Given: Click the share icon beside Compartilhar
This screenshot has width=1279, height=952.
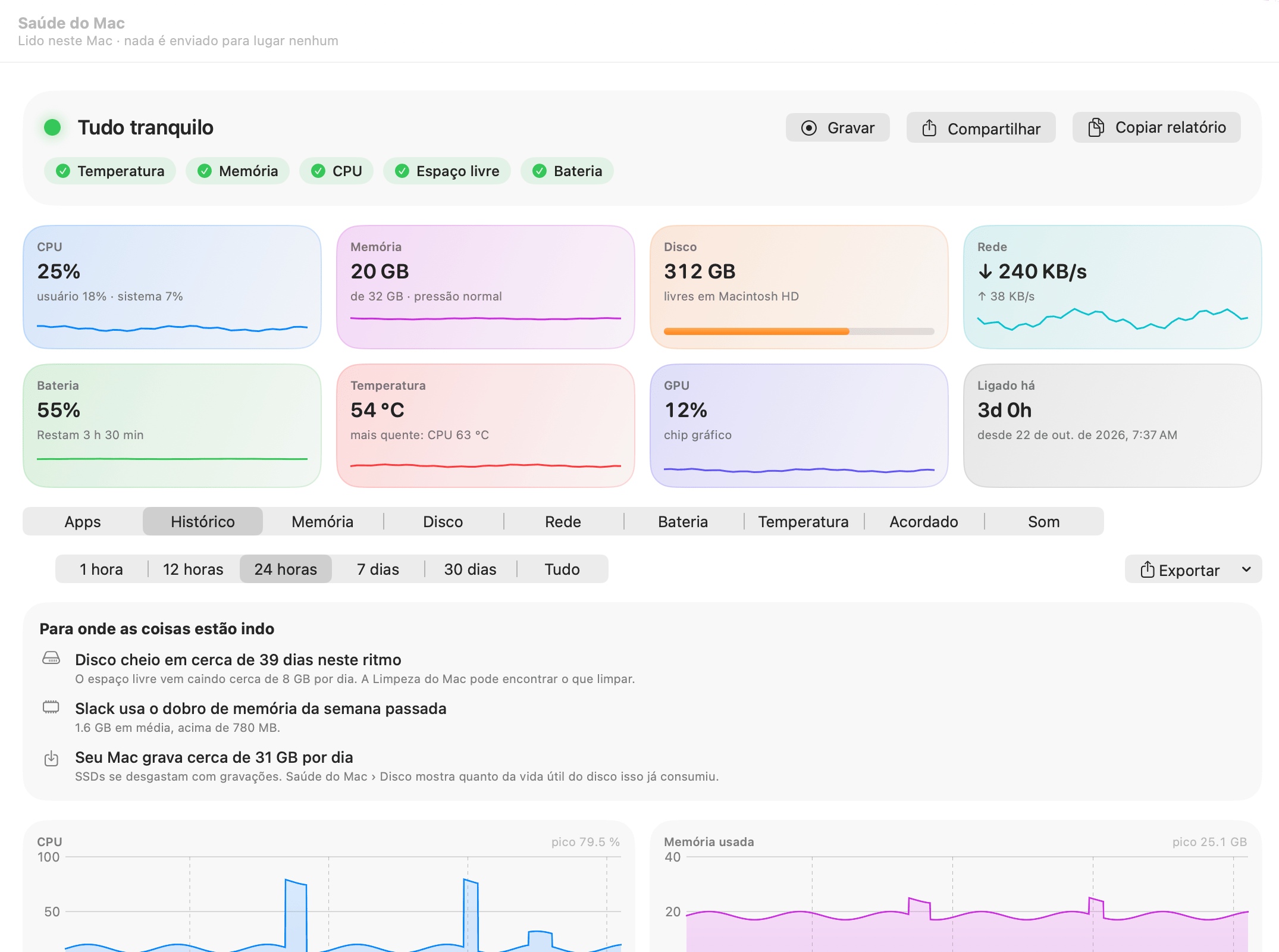Looking at the screenshot, I should (x=929, y=128).
